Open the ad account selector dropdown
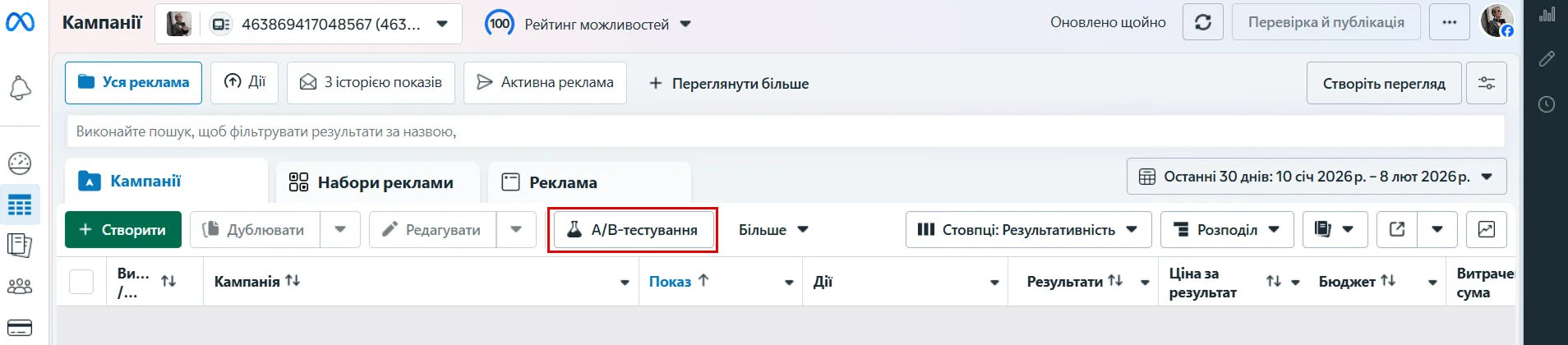Viewport: 1568px width, 345px height. pyautogui.click(x=308, y=24)
